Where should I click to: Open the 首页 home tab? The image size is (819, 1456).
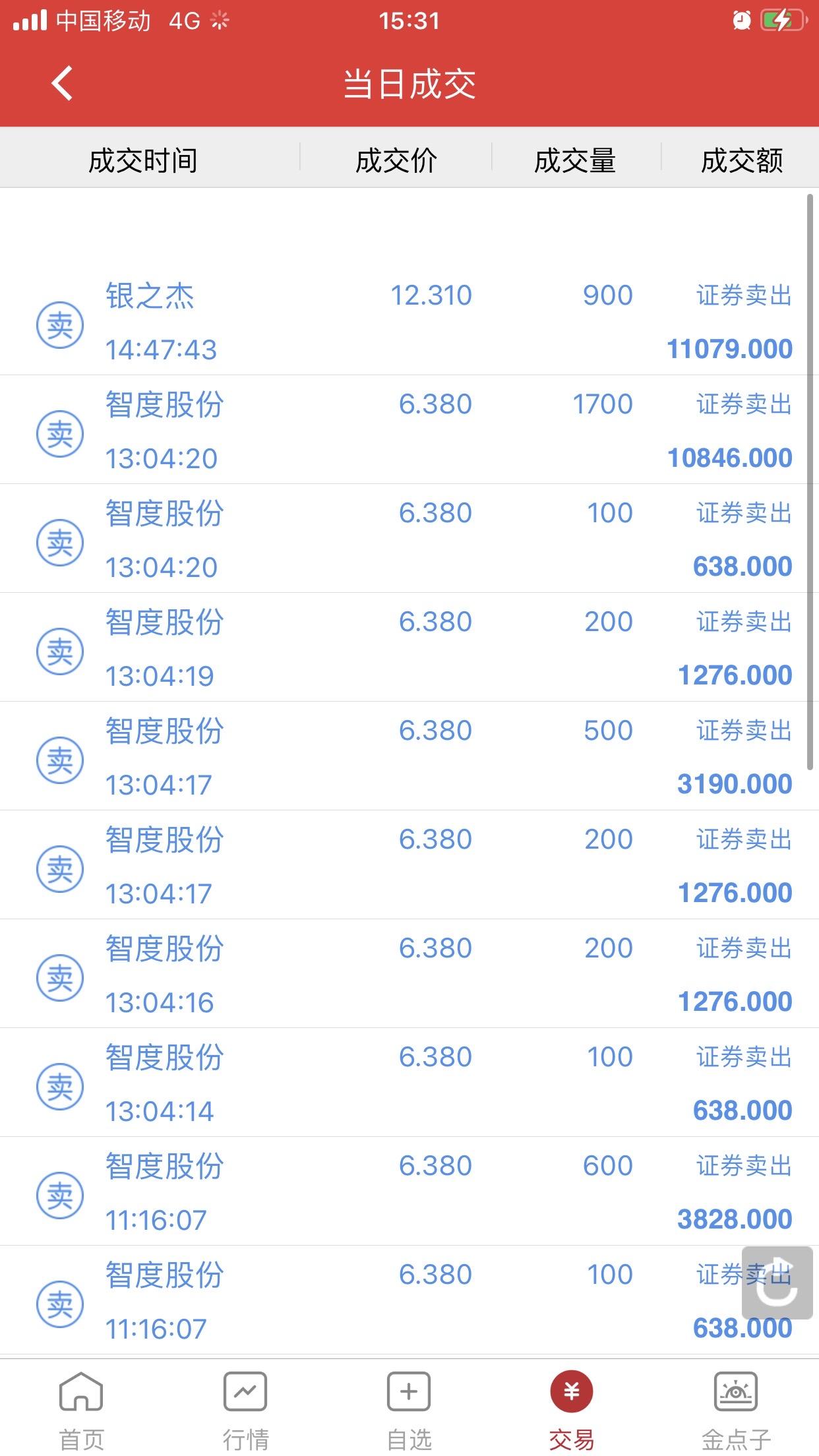coord(81,1391)
